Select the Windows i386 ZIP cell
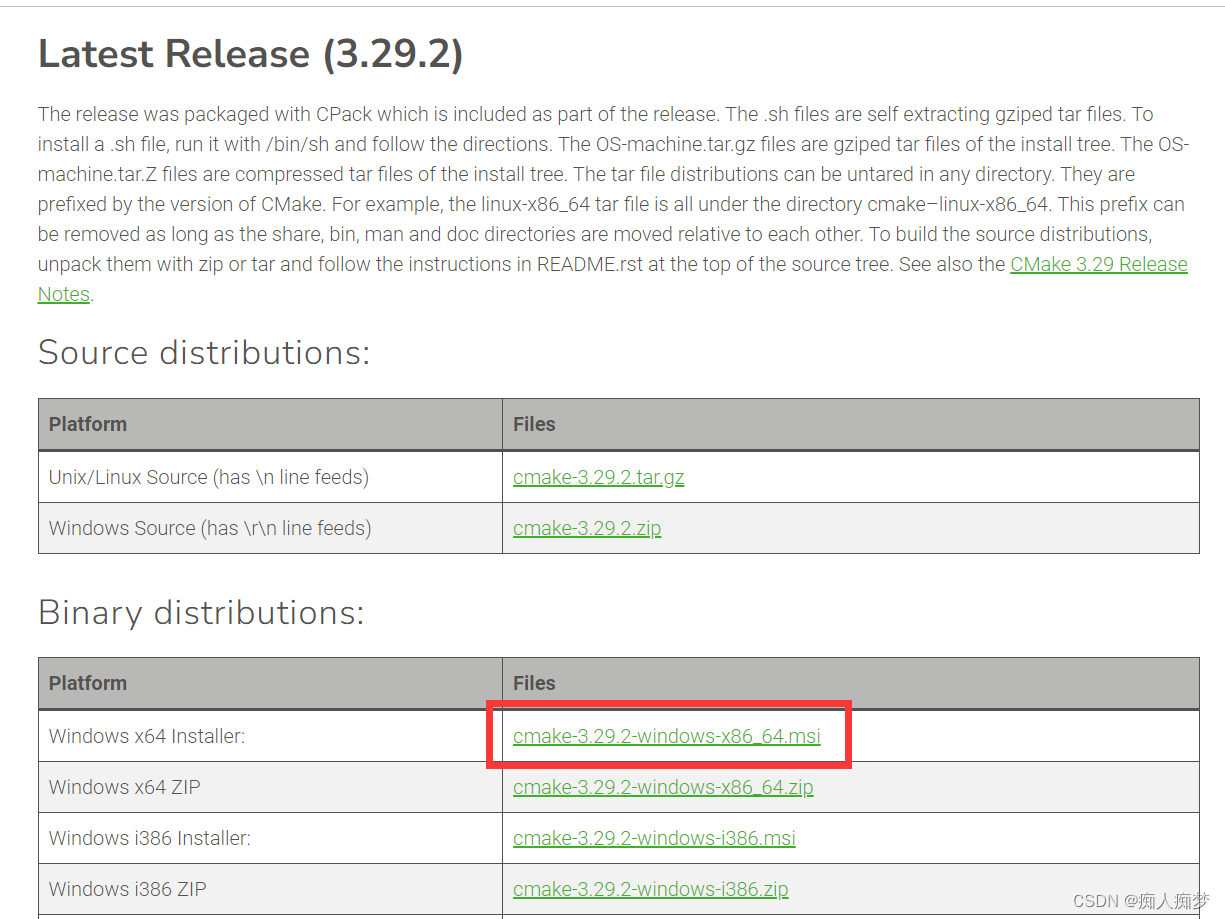The height and width of the screenshot is (919, 1225). point(270,889)
